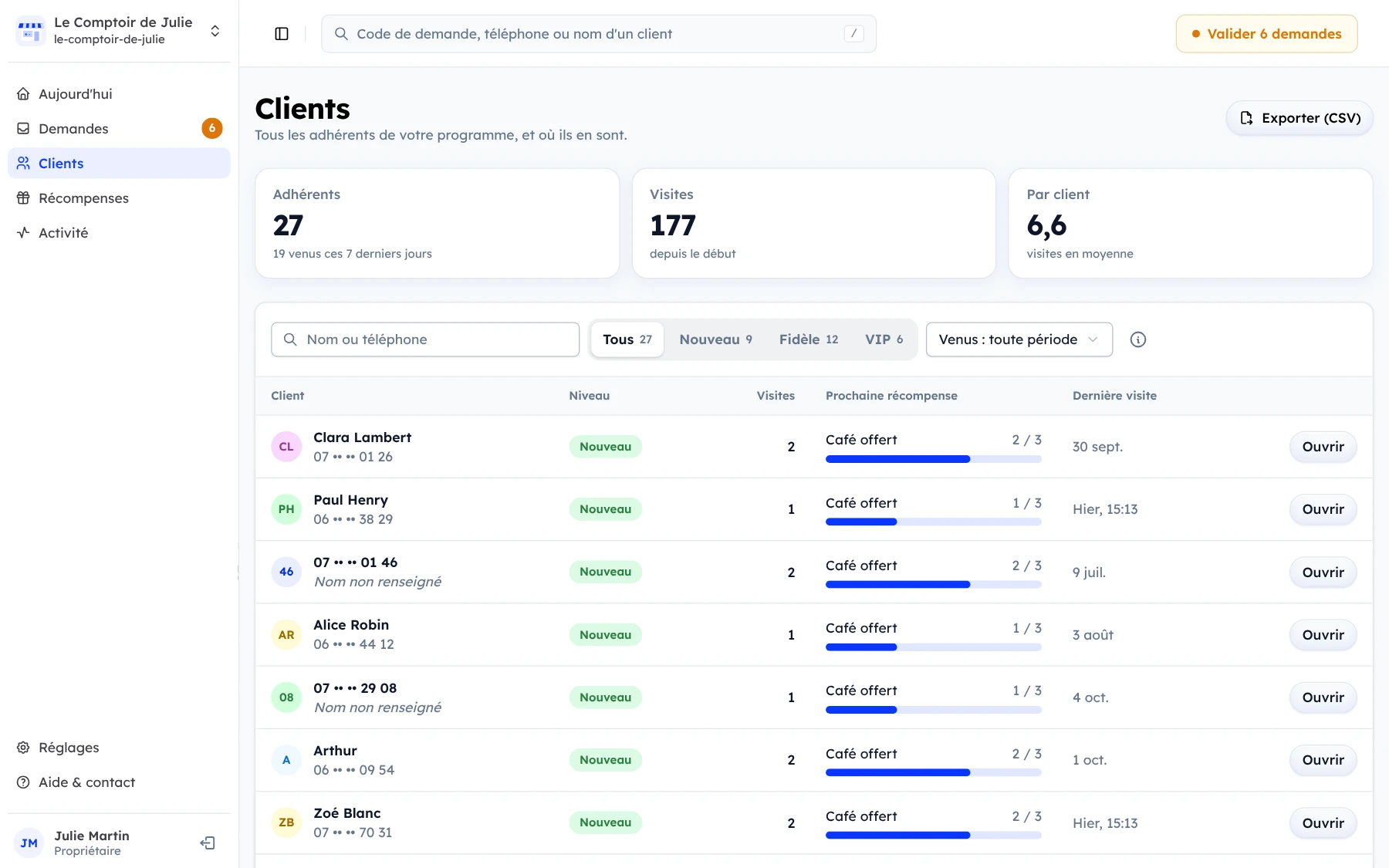The width and height of the screenshot is (1389, 868).
Task: Select the VIP filter tab
Action: [884, 339]
